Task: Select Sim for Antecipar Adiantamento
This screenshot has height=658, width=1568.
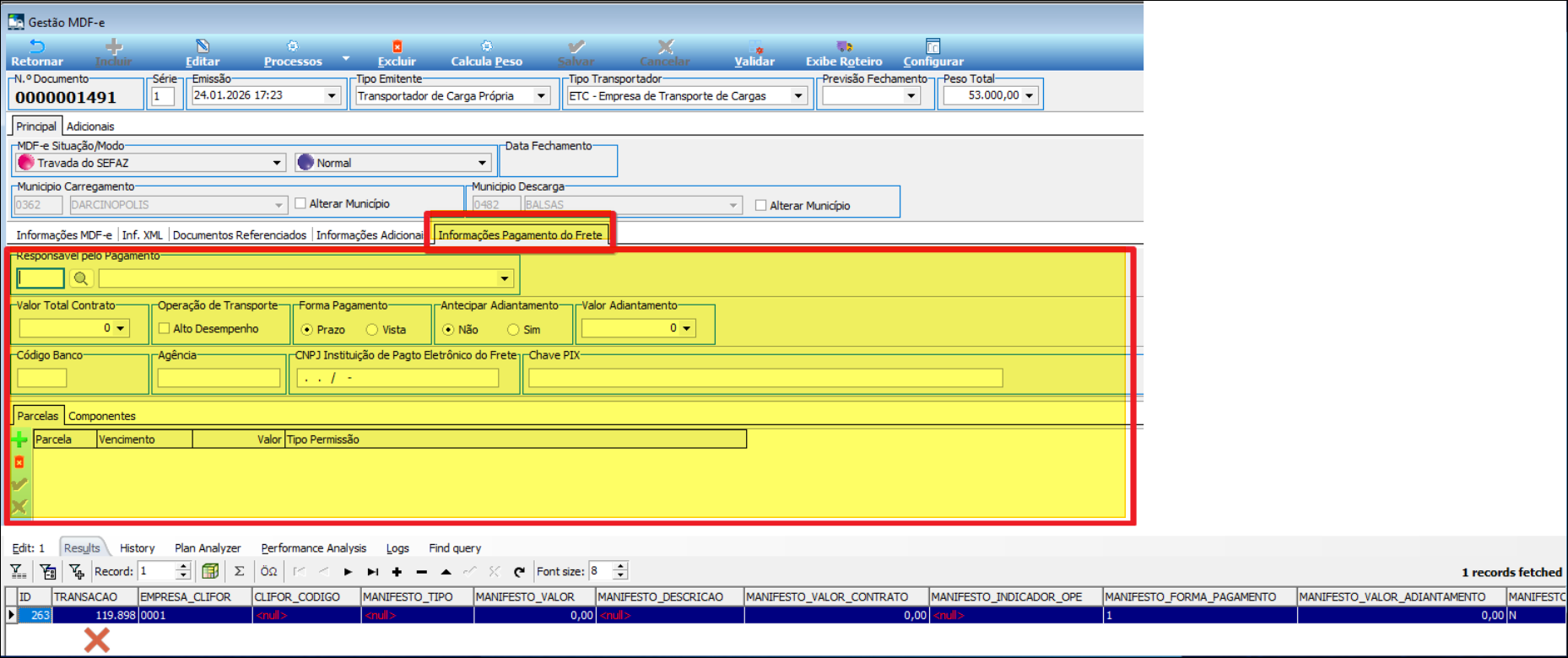Action: [513, 330]
